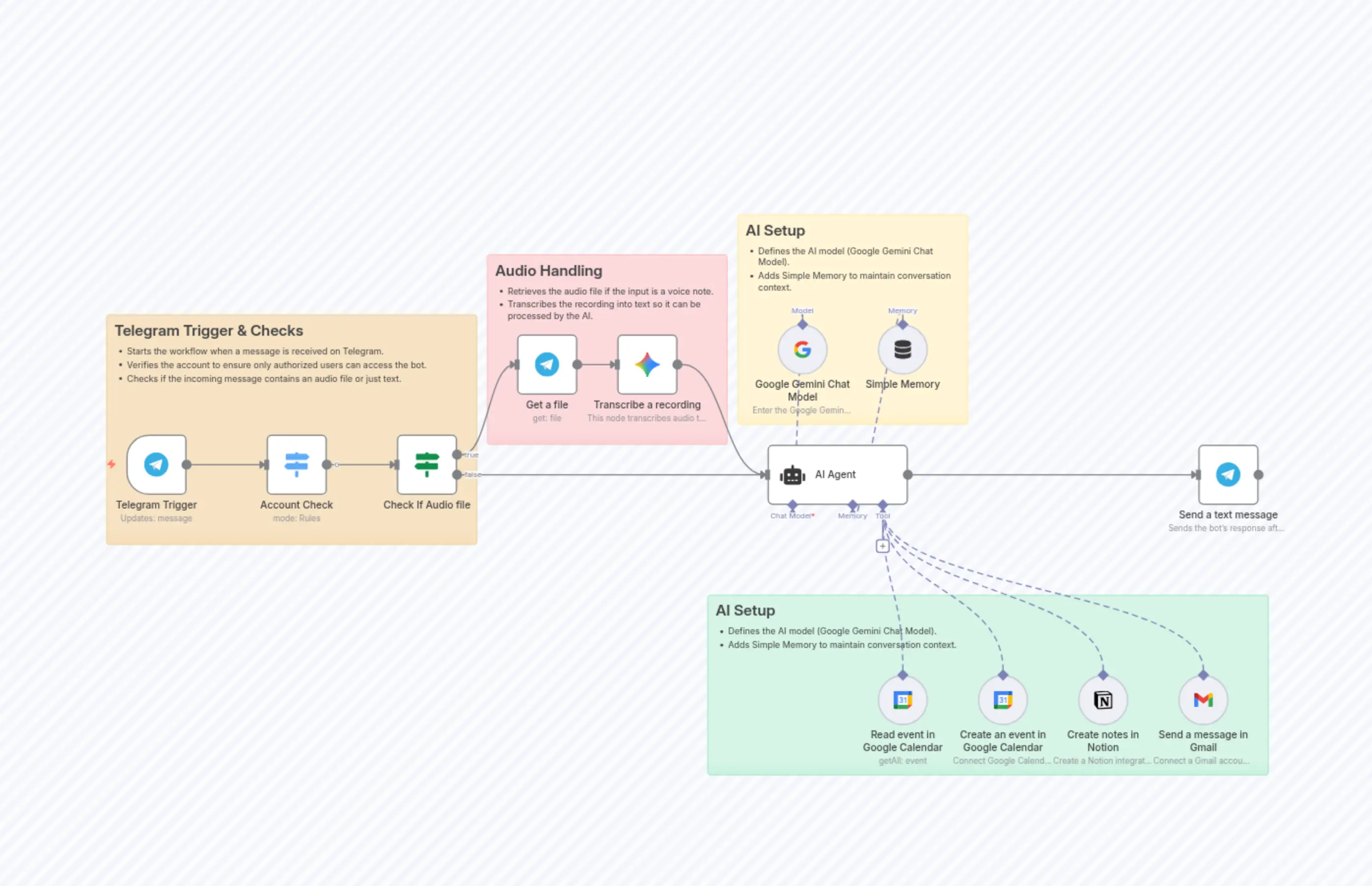Viewport: 1372px width, 886px height.
Task: Click the true output of Check If Audio file
Action: coord(457,455)
